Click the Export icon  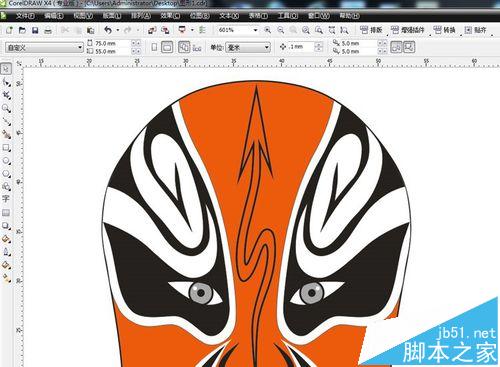coord(165,30)
